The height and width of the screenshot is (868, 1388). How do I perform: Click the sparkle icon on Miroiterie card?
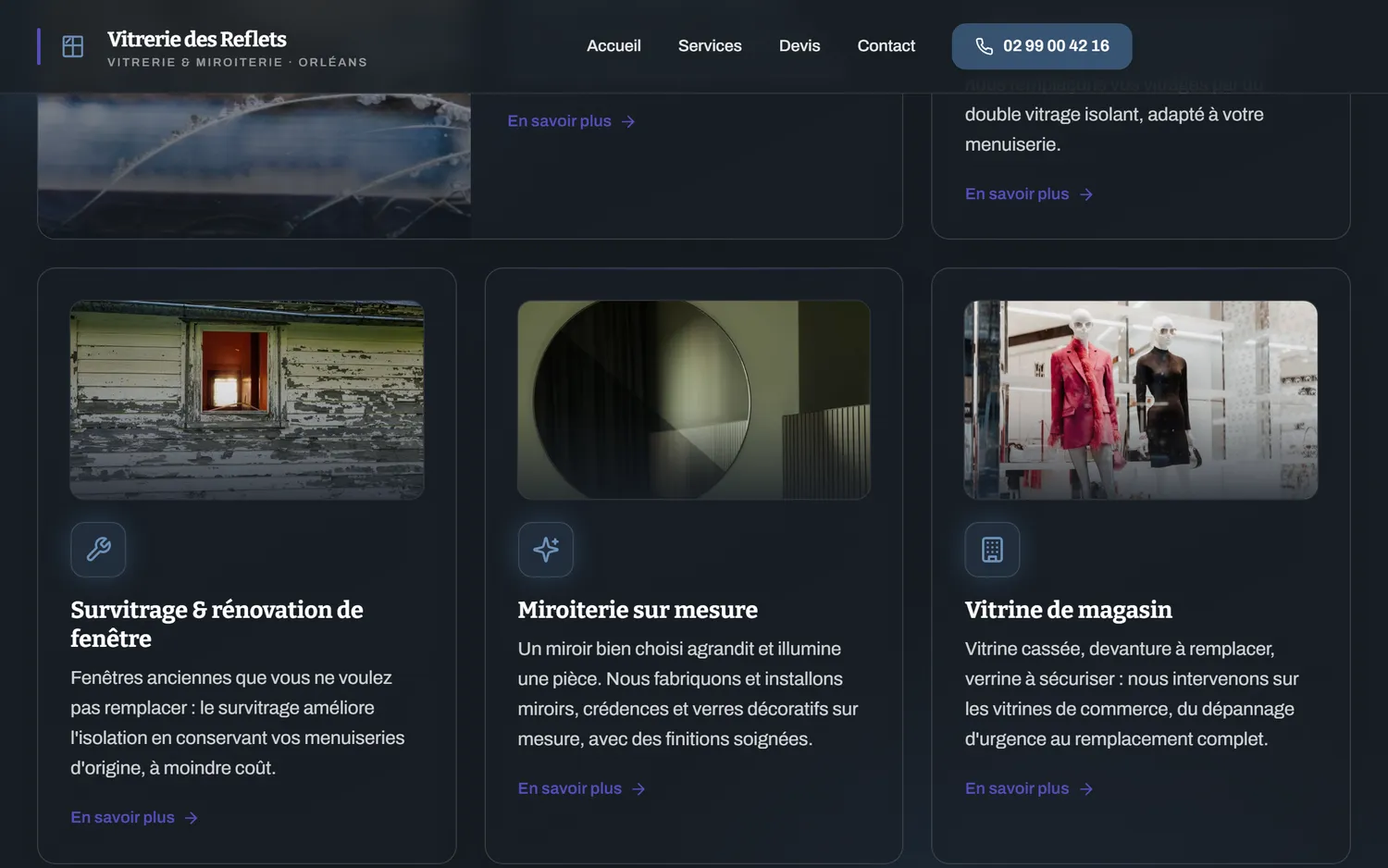pos(546,550)
